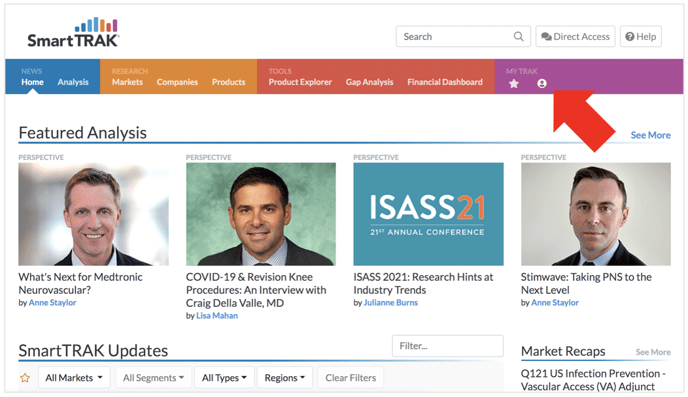
Task: Click the Featured Analysis heading
Action: pyautogui.click(x=82, y=133)
